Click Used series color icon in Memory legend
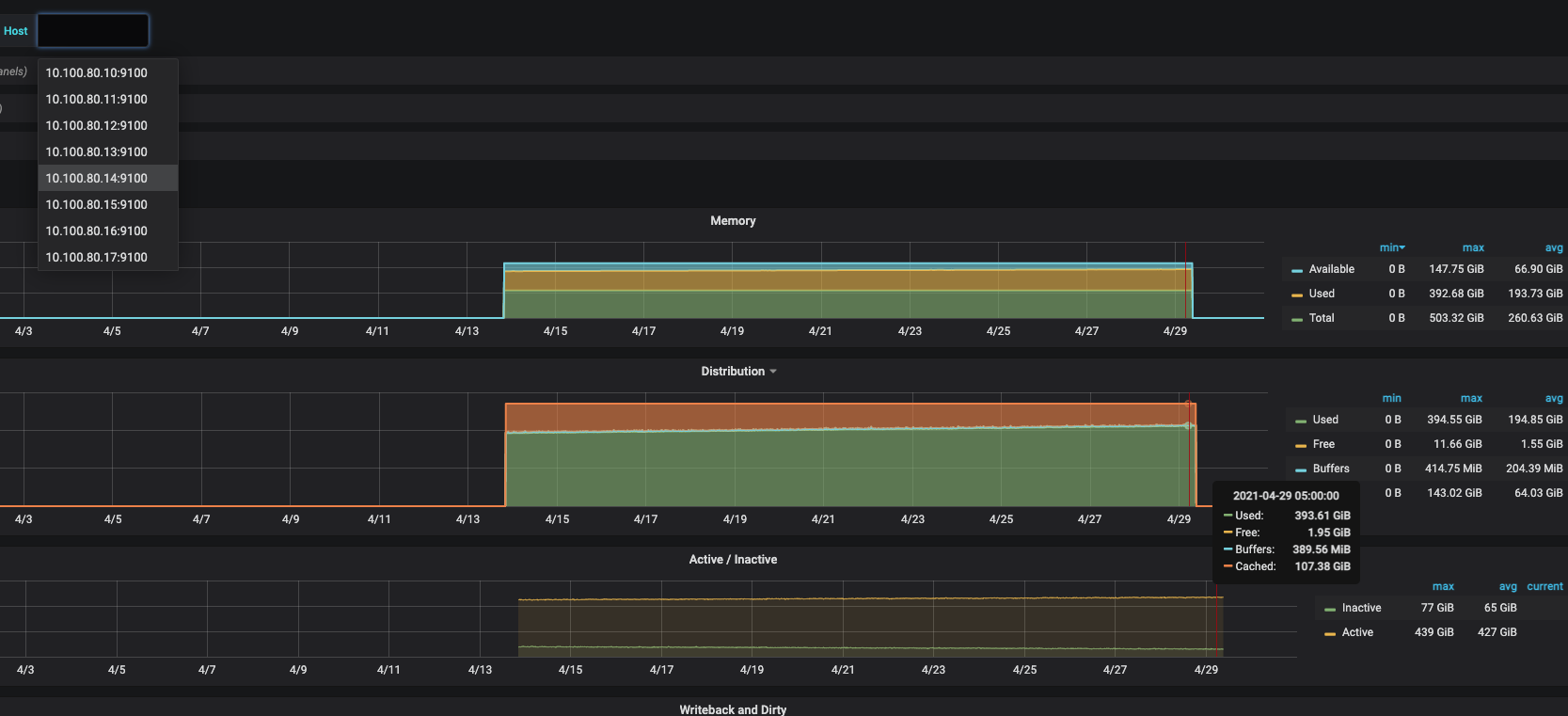The height and width of the screenshot is (716, 1568). 1297,294
